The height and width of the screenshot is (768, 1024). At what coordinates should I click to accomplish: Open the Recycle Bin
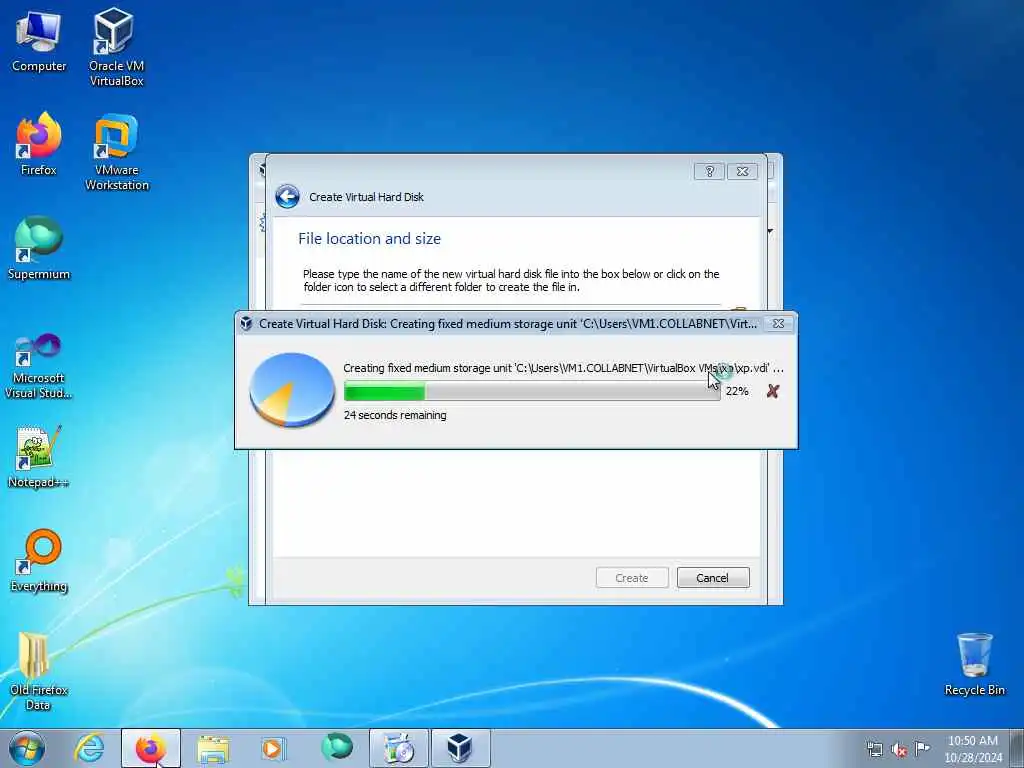974,664
